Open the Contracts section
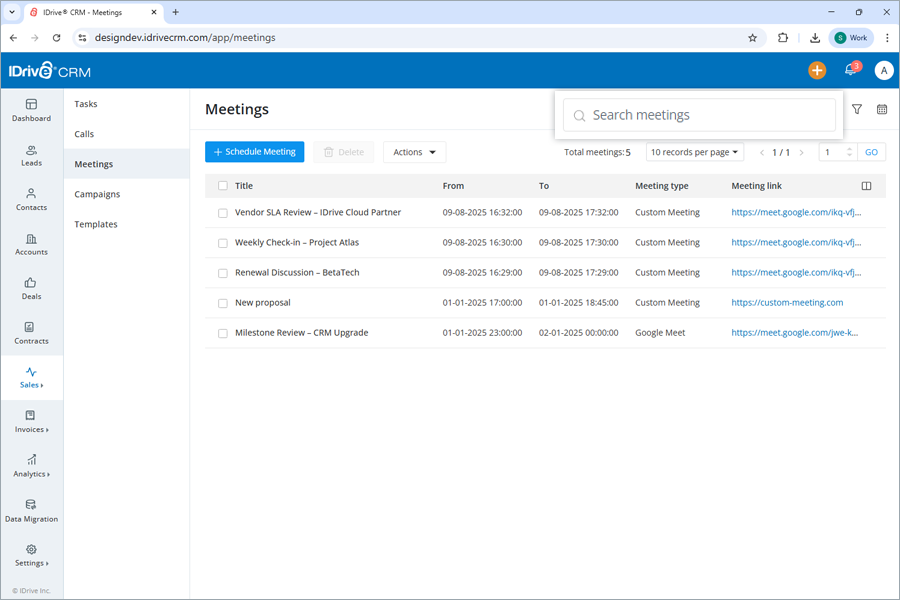The width and height of the screenshot is (900, 600). [x=31, y=335]
